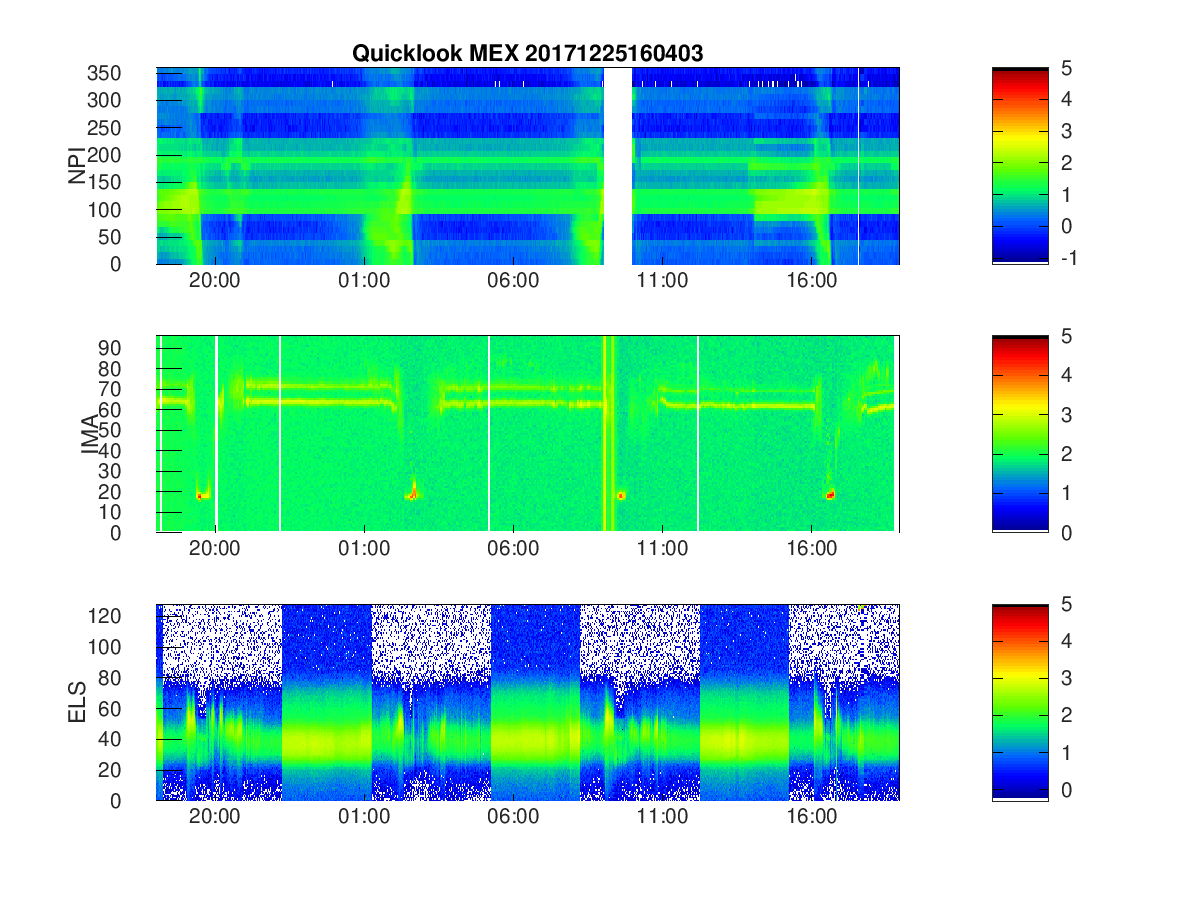The image size is (1200, 900).
Task: Click the ELS panel colorbar
Action: pyautogui.click(x=1020, y=702)
